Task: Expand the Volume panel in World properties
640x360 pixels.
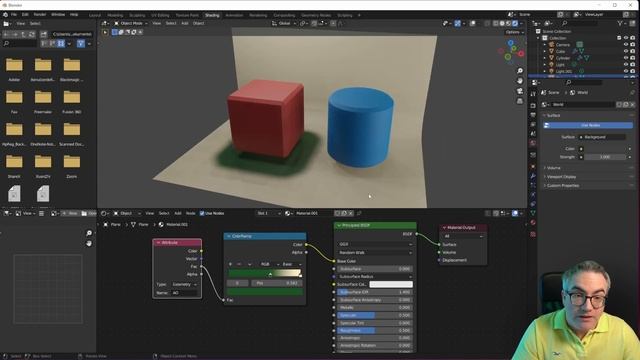Action: click(x=553, y=168)
